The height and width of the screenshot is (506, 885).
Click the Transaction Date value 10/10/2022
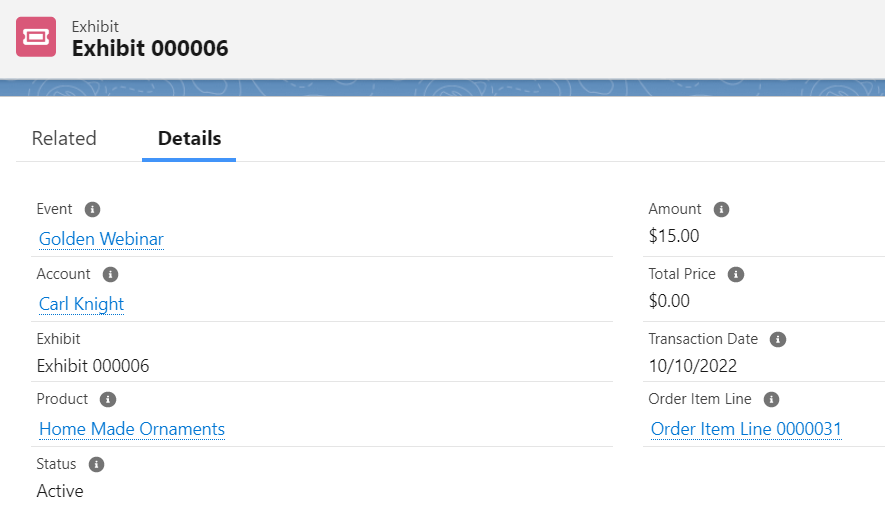click(x=693, y=366)
